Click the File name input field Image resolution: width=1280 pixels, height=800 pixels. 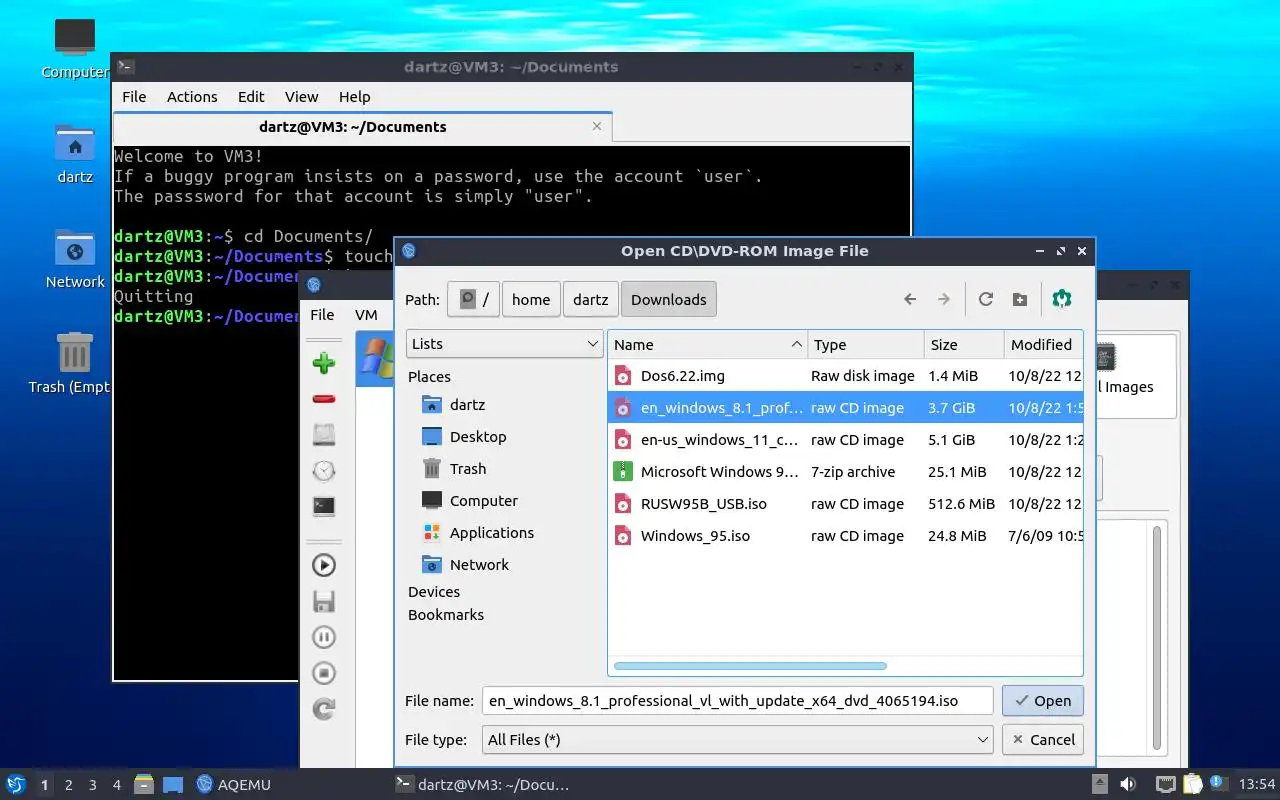click(737, 701)
